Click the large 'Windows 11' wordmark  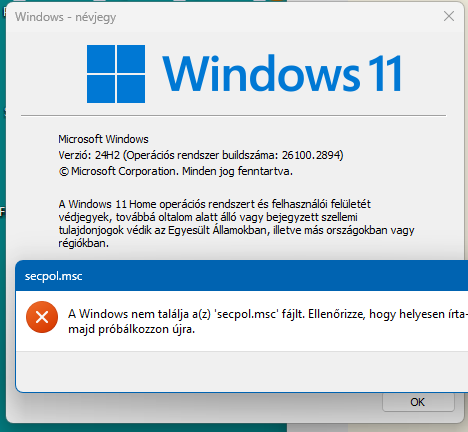[x=282, y=74]
